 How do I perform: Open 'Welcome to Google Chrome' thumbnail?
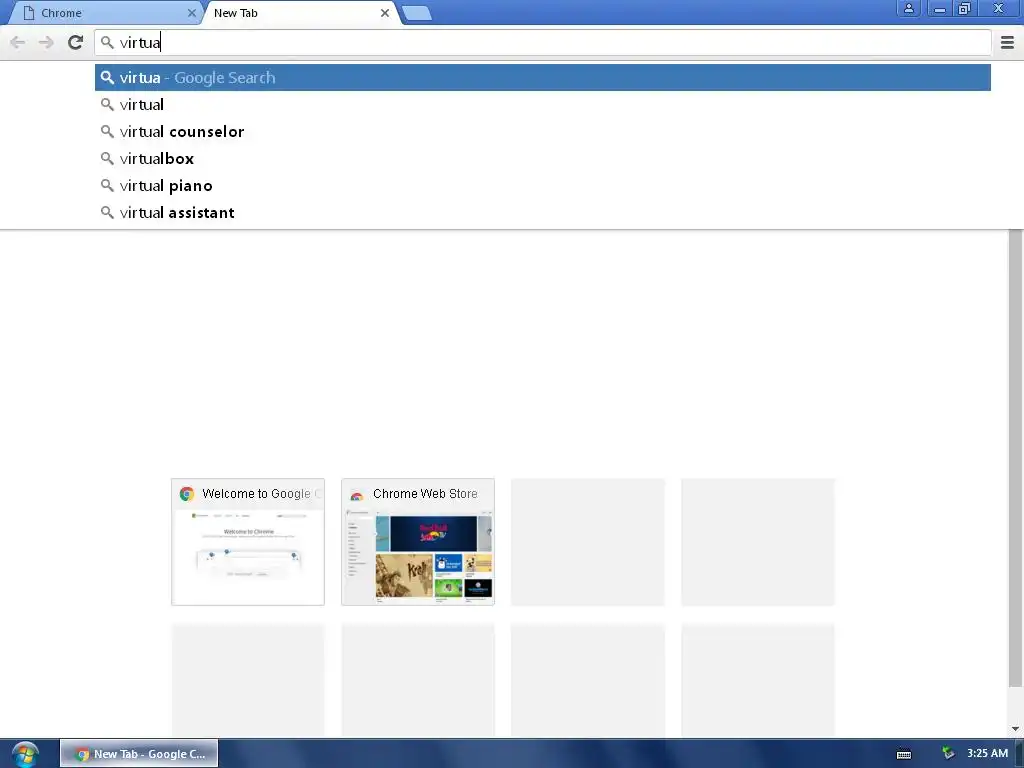pyautogui.click(x=248, y=542)
